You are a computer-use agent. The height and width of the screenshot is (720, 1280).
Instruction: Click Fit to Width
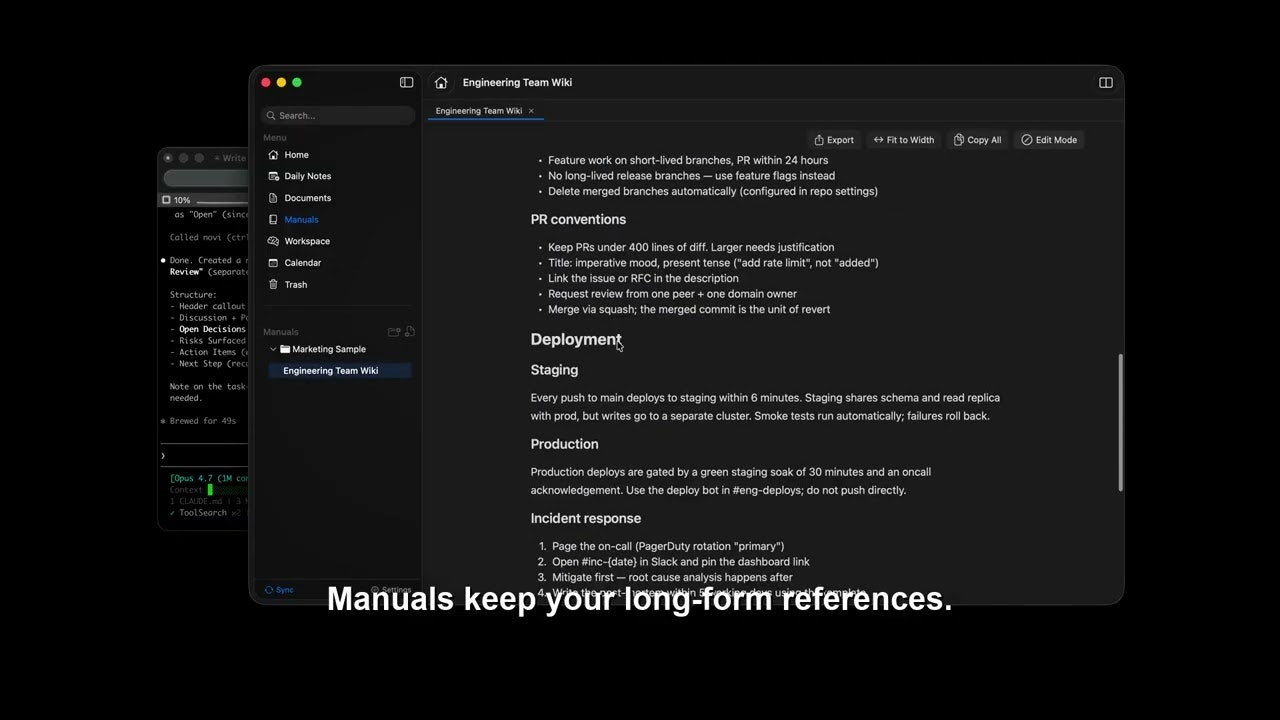coord(904,140)
